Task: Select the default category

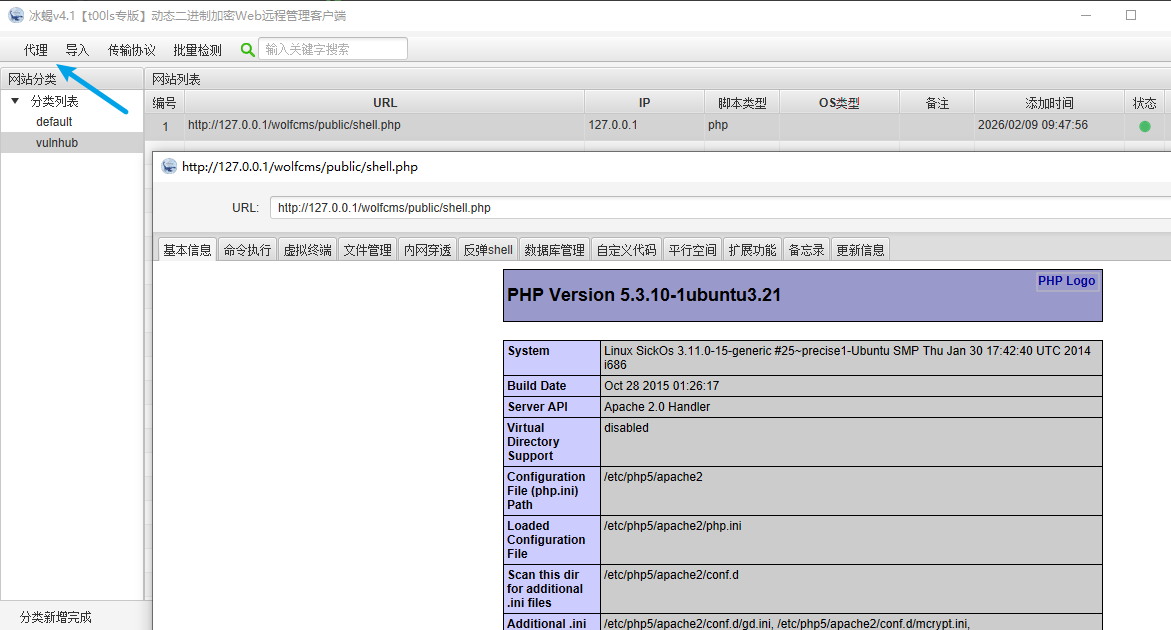Action: coord(54,122)
